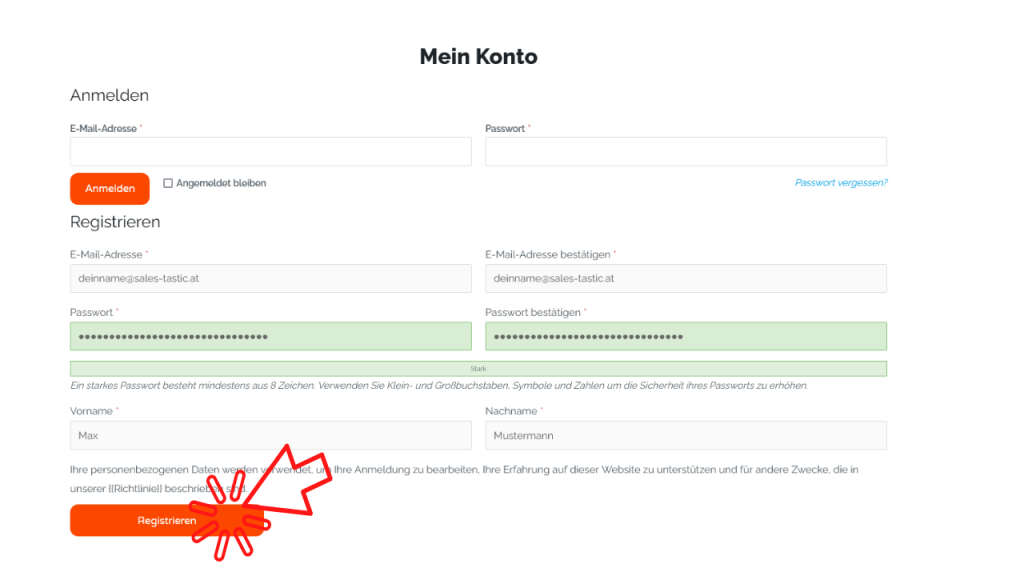
Task: Select the registration E-Mail-Adresse field
Action: click(270, 278)
